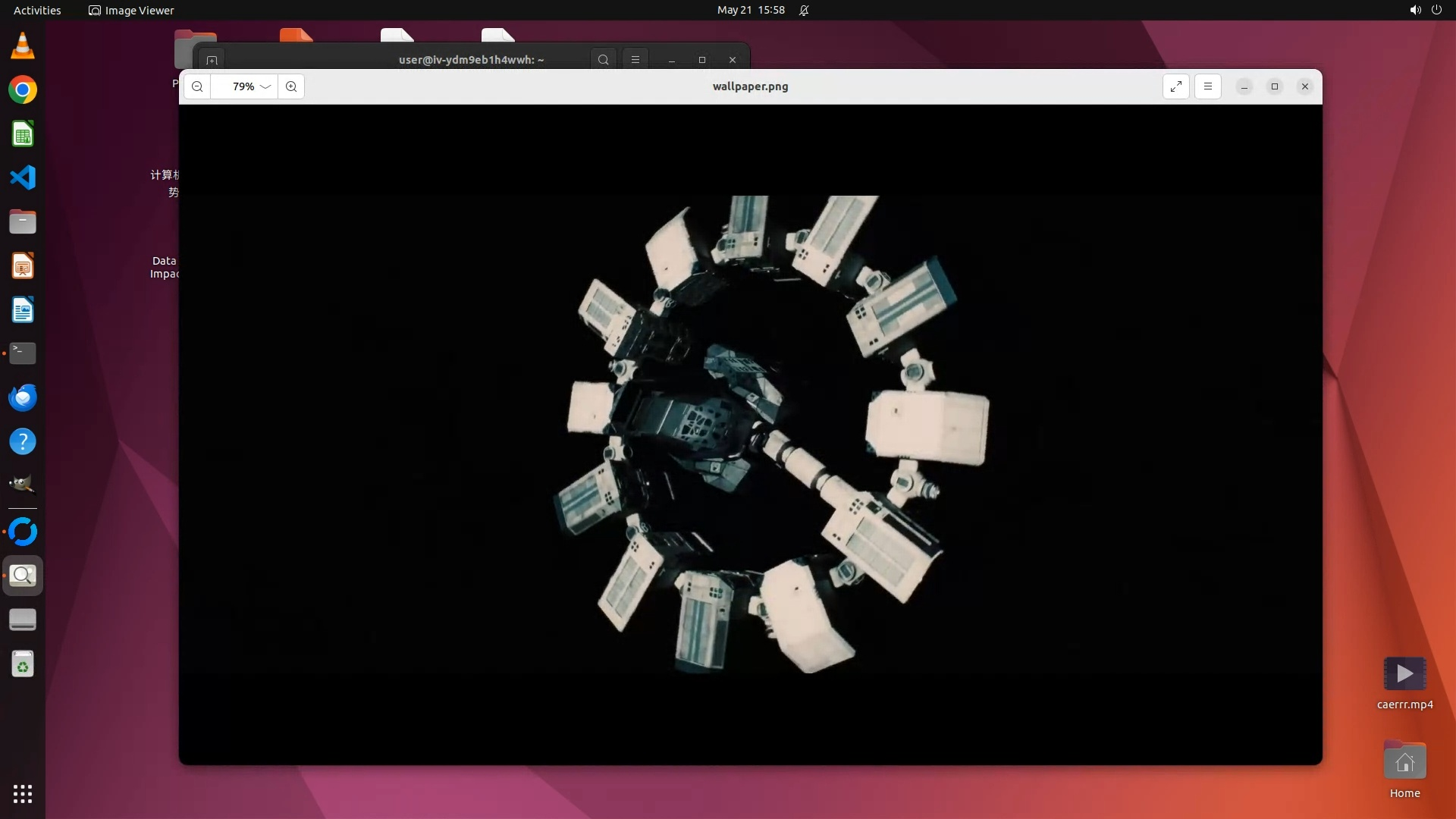This screenshot has width=1456, height=819.
Task: Select the caerrr.mp4 video file
Action: 1404,674
